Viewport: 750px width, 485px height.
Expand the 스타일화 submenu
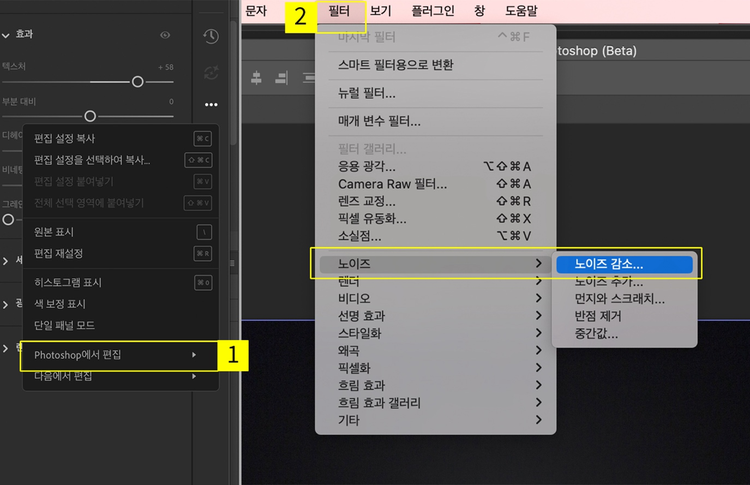(x=436, y=333)
